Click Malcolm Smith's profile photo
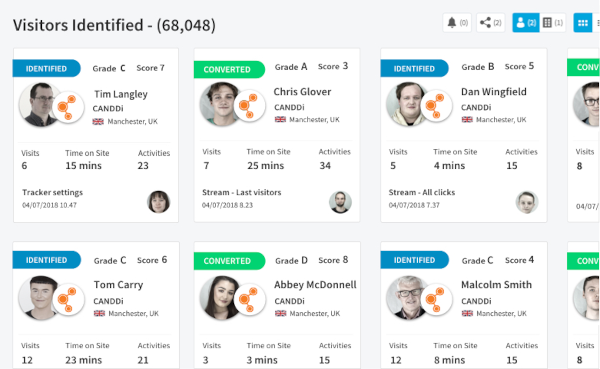 tap(406, 297)
